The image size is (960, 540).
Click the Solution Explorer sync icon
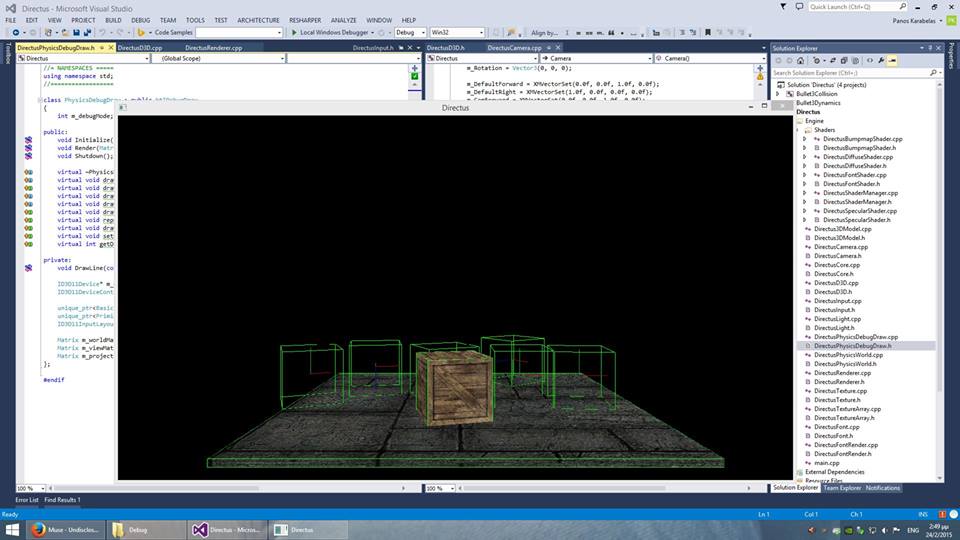pyautogui.click(x=833, y=61)
